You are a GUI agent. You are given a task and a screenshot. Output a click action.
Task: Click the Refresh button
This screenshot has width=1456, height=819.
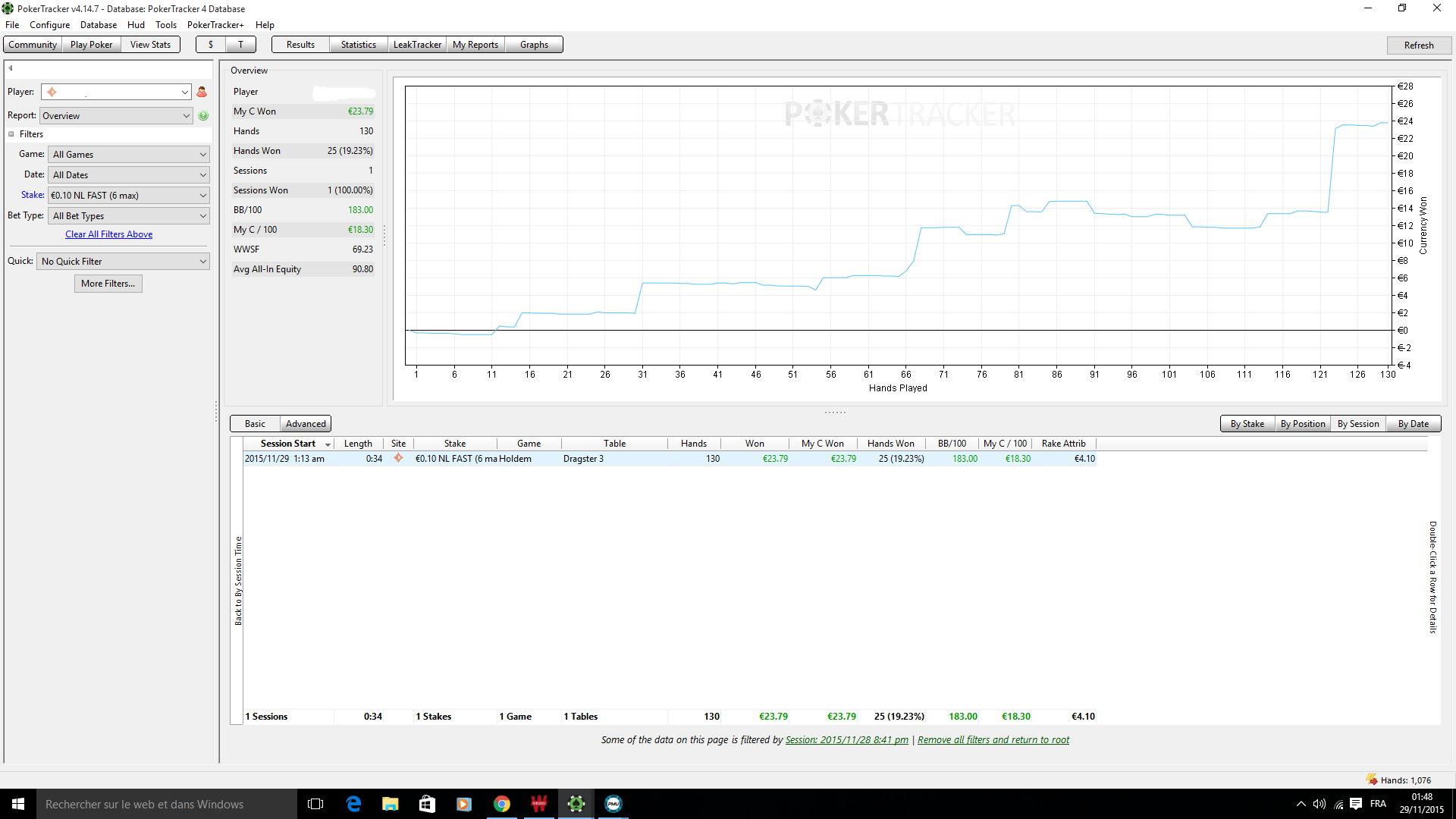1419,45
